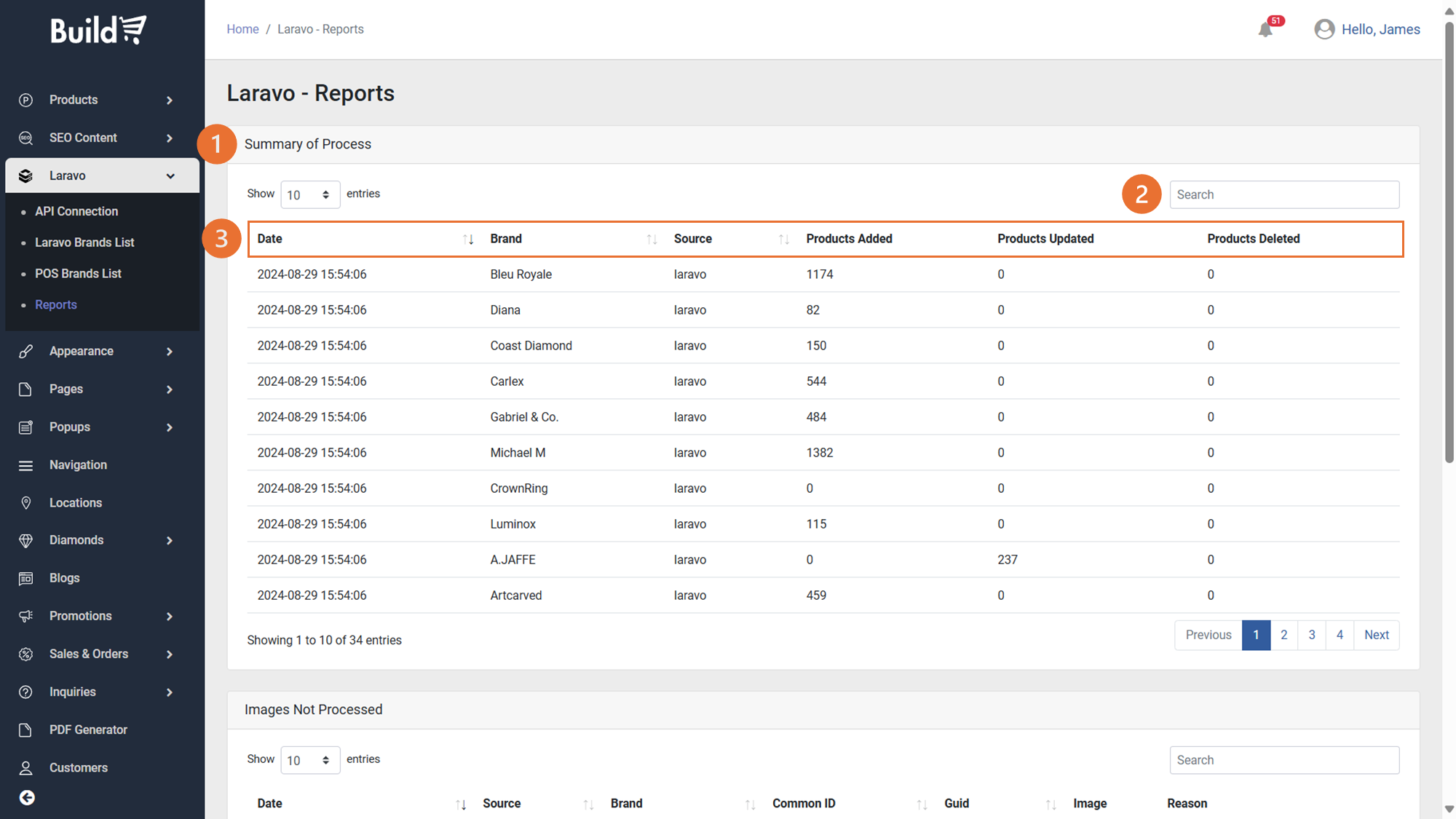Viewport: 1456px width, 819px height.
Task: Click the user avatar icon
Action: point(1324,29)
